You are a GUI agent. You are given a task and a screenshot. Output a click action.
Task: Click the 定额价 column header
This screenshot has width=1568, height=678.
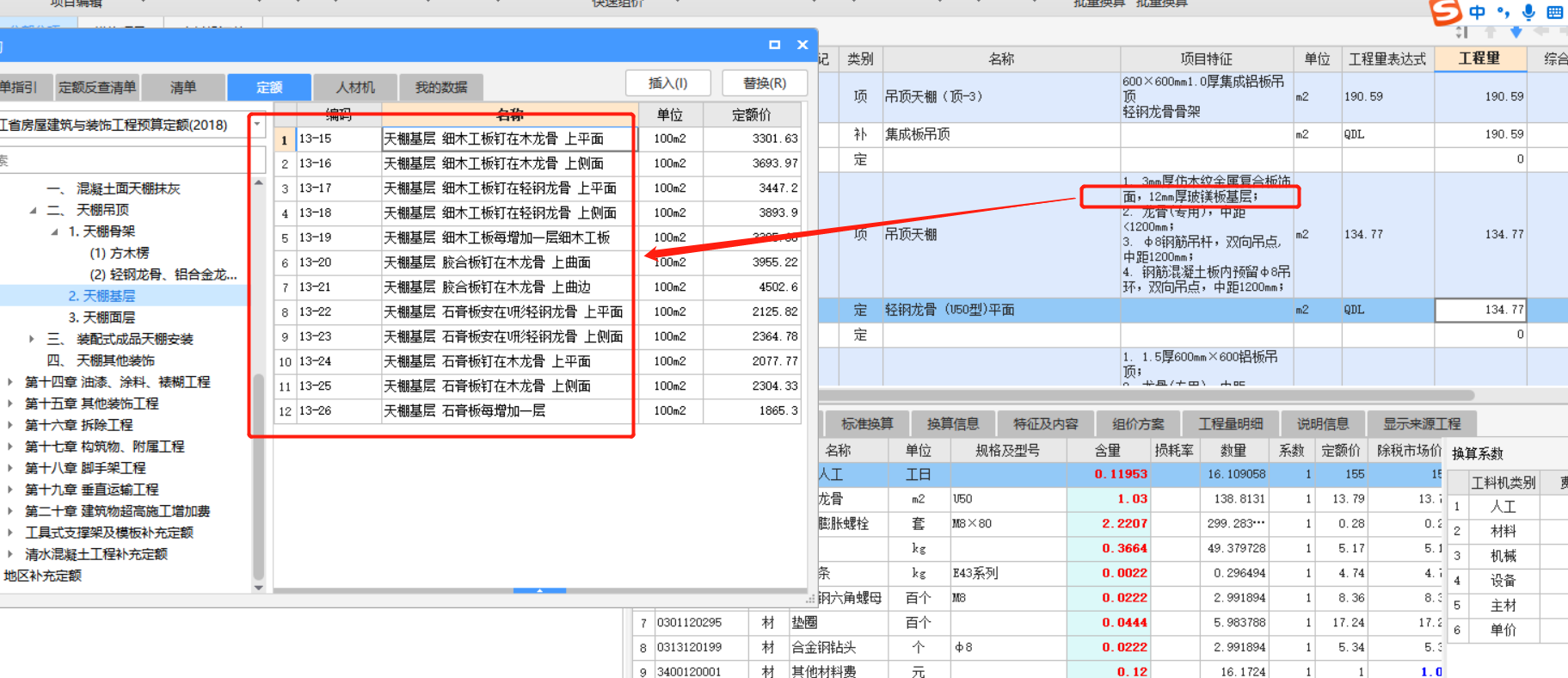[752, 114]
